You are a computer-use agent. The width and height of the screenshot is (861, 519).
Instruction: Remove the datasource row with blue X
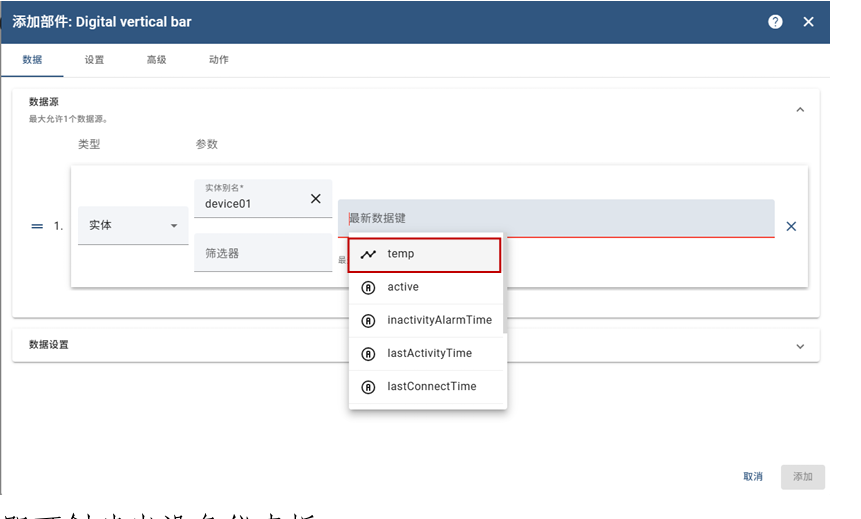791,226
